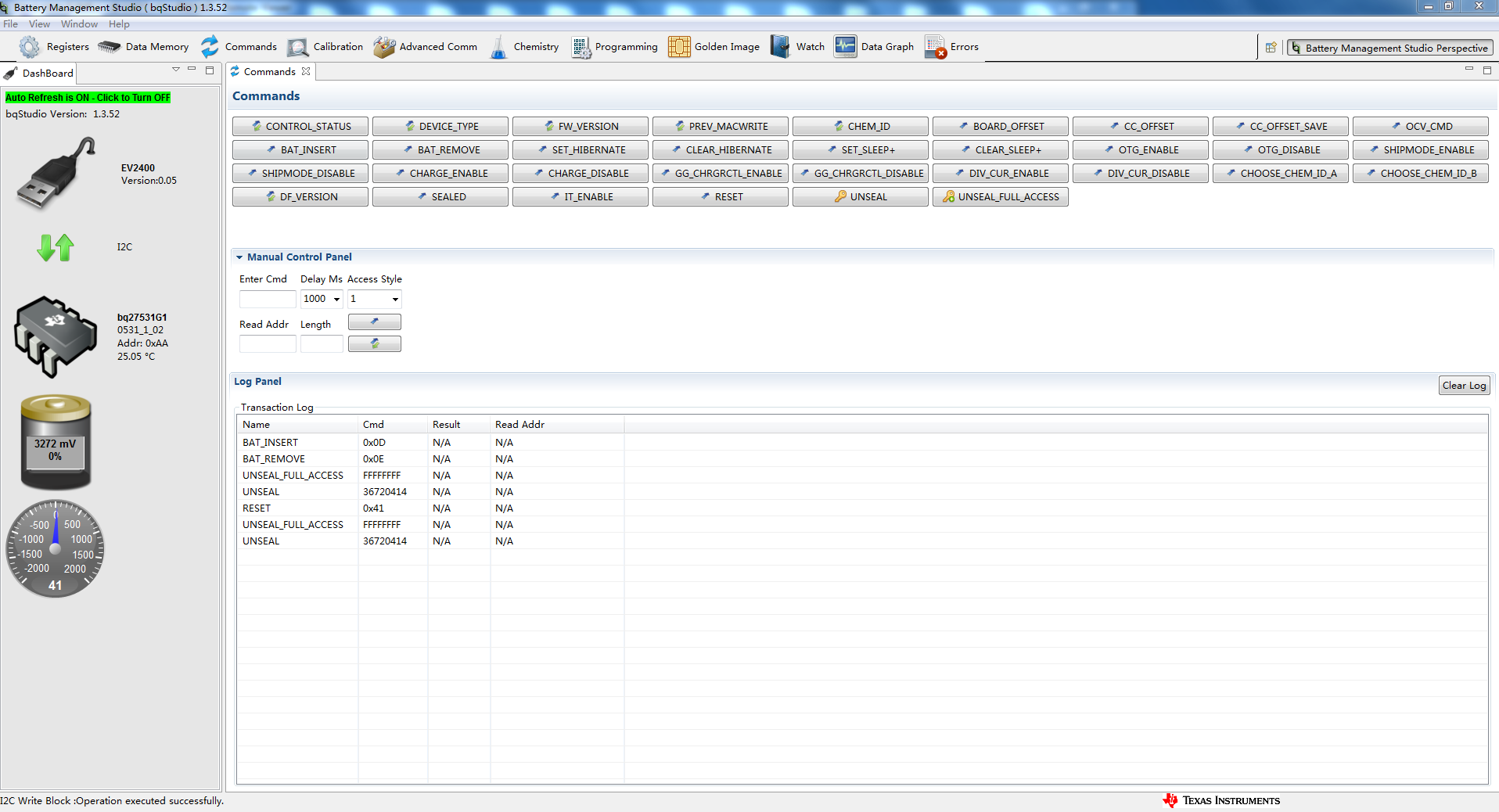This screenshot has height=812, width=1499.
Task: Click the DF_VERSION command button
Action: (x=300, y=197)
